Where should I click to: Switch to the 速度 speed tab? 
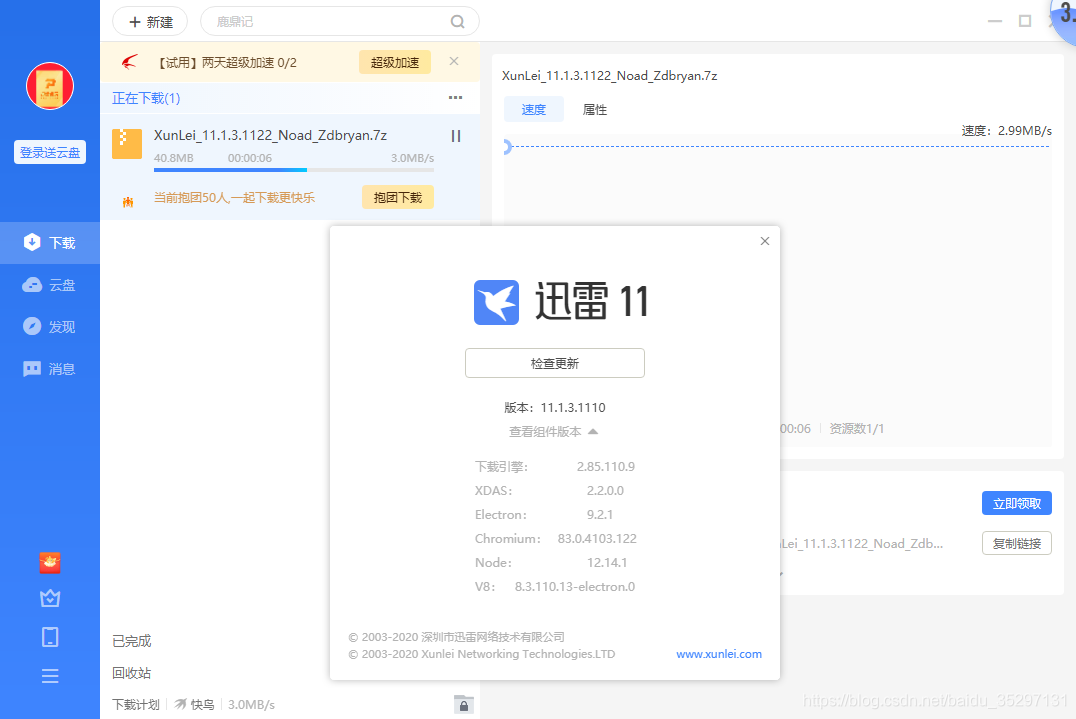pos(534,110)
